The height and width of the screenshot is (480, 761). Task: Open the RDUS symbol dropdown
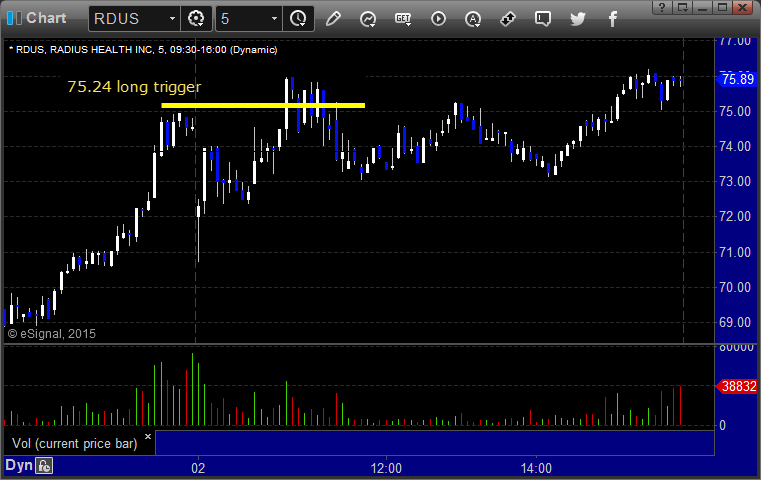(x=172, y=19)
